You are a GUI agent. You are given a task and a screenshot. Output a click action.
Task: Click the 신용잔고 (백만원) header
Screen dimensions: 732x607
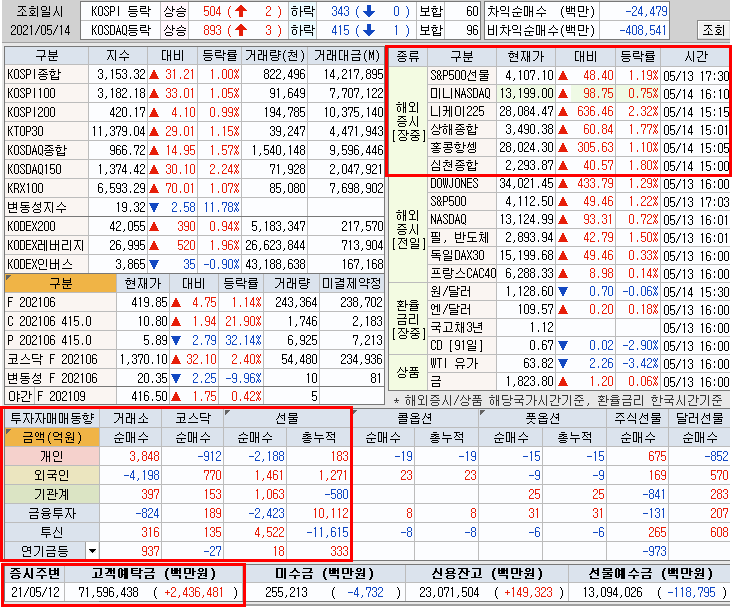[x=487, y=573]
